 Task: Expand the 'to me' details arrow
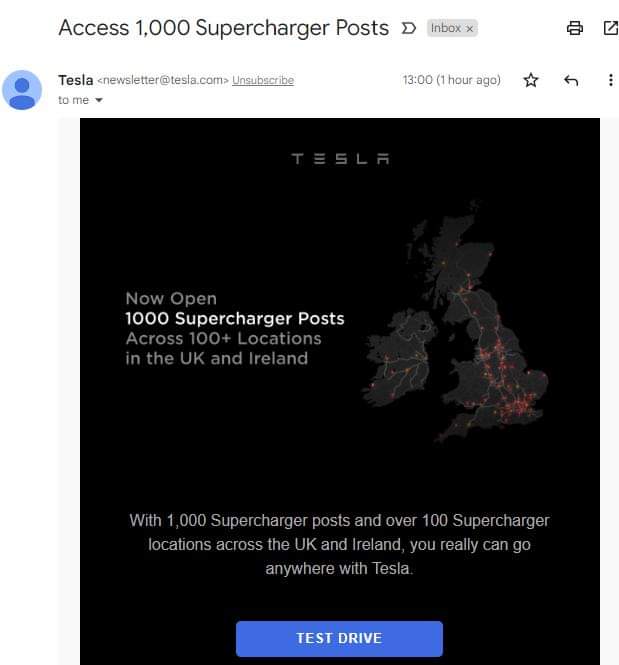(99, 100)
